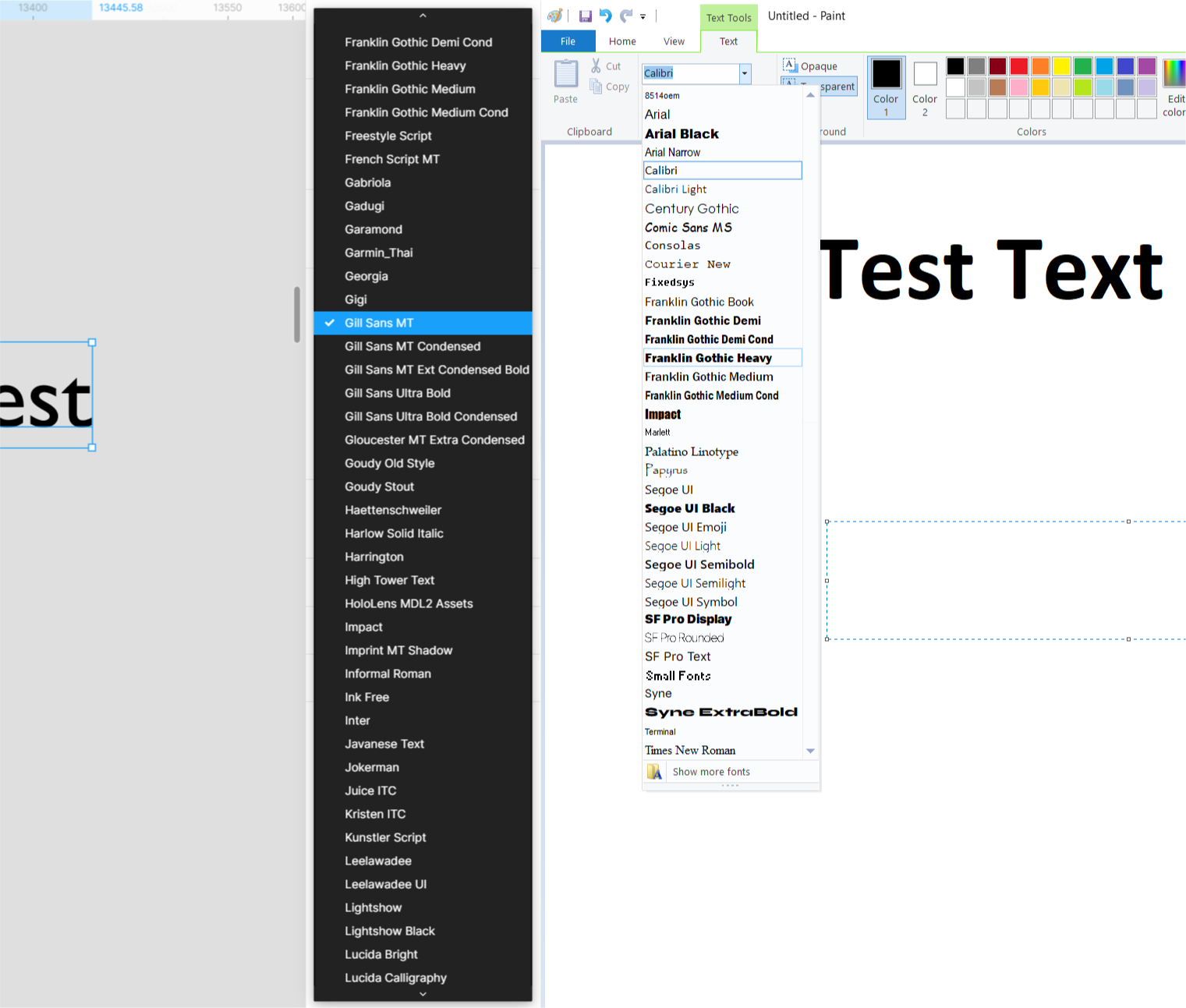Click the Calibri font name input field

click(x=690, y=73)
